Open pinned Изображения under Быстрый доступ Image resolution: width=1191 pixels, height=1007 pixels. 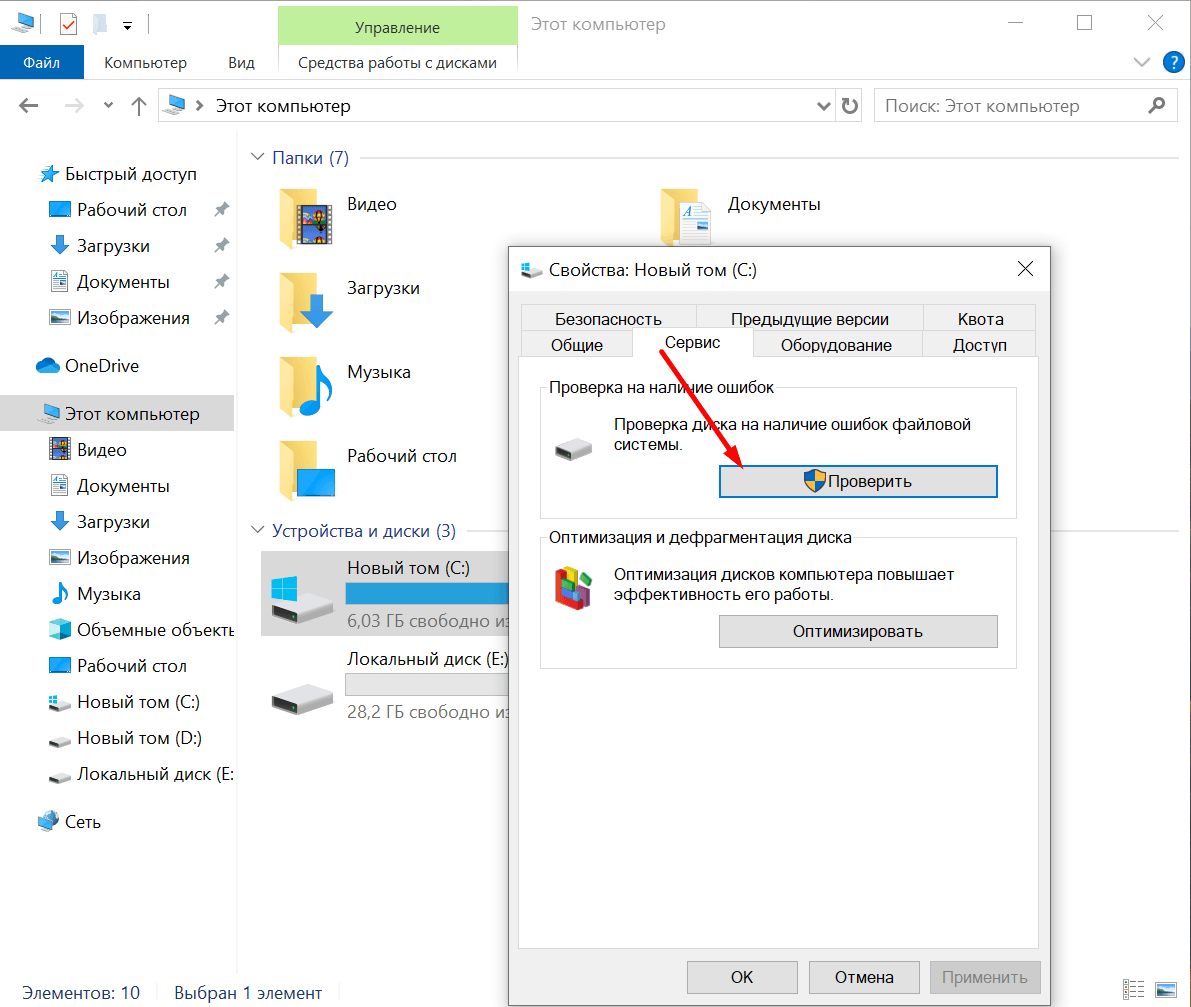pyautogui.click(x=119, y=318)
